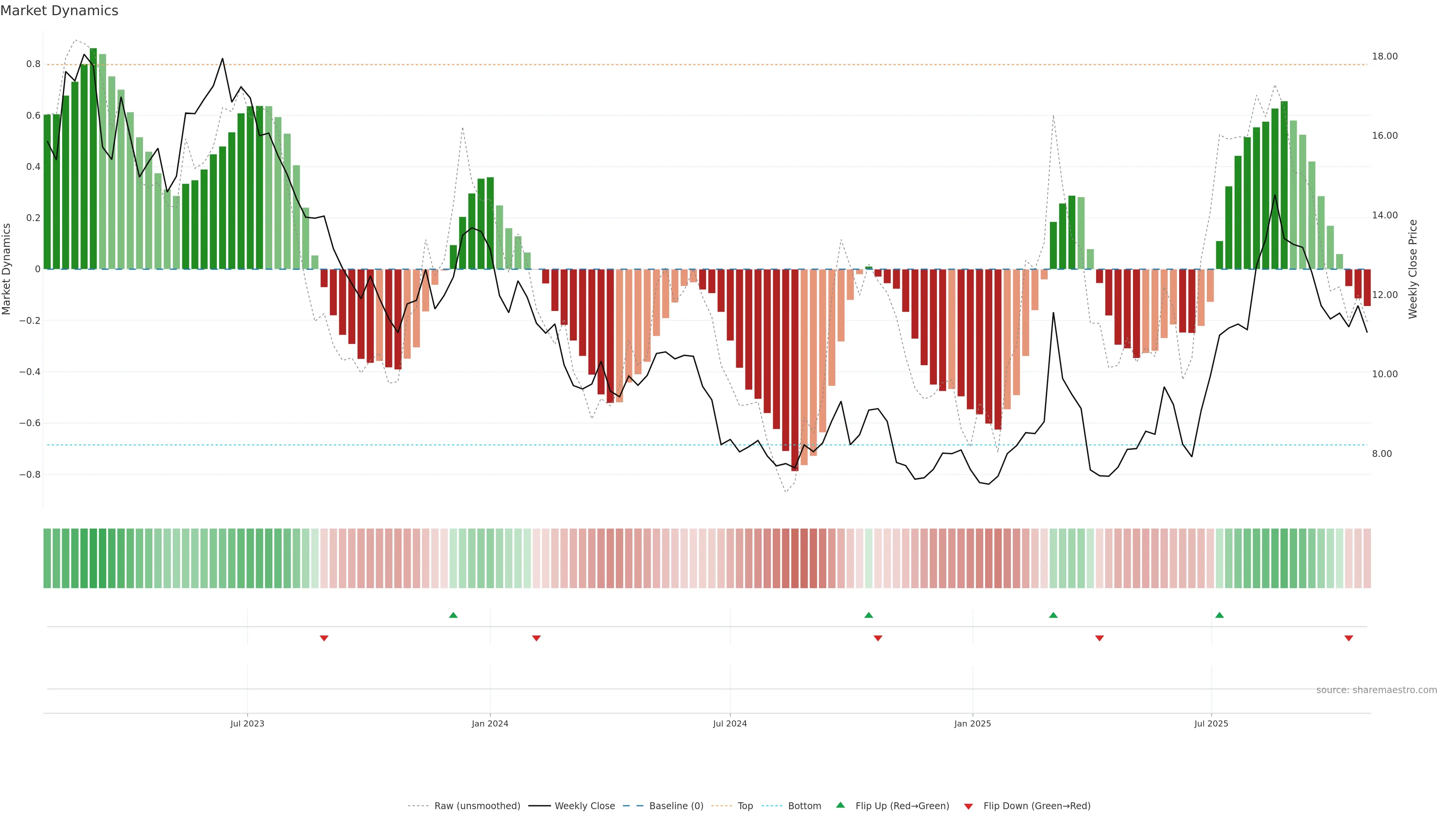
Task: Click the Jul 2024 x-axis label
Action: pyautogui.click(x=730, y=723)
